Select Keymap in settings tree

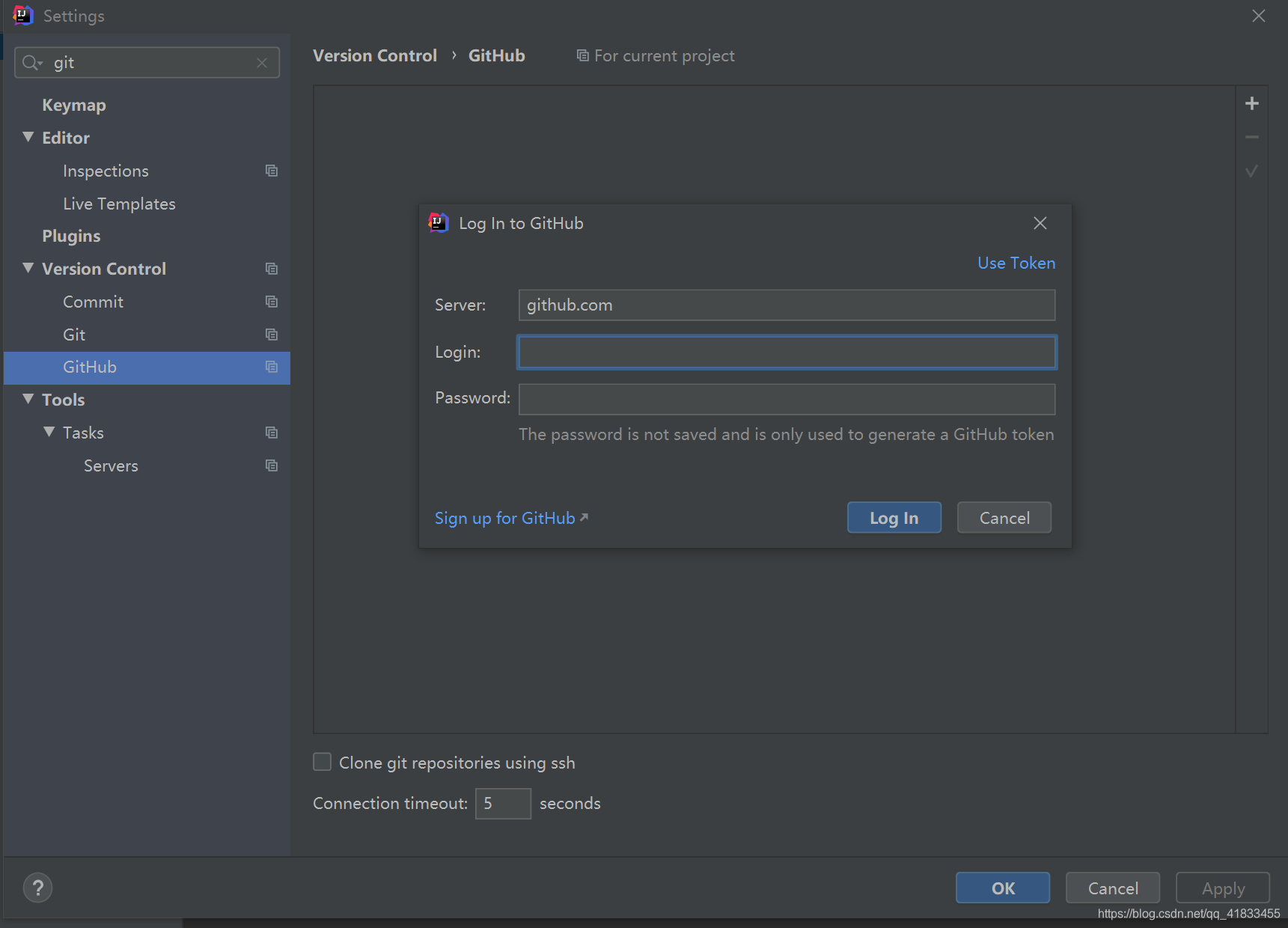pos(74,106)
